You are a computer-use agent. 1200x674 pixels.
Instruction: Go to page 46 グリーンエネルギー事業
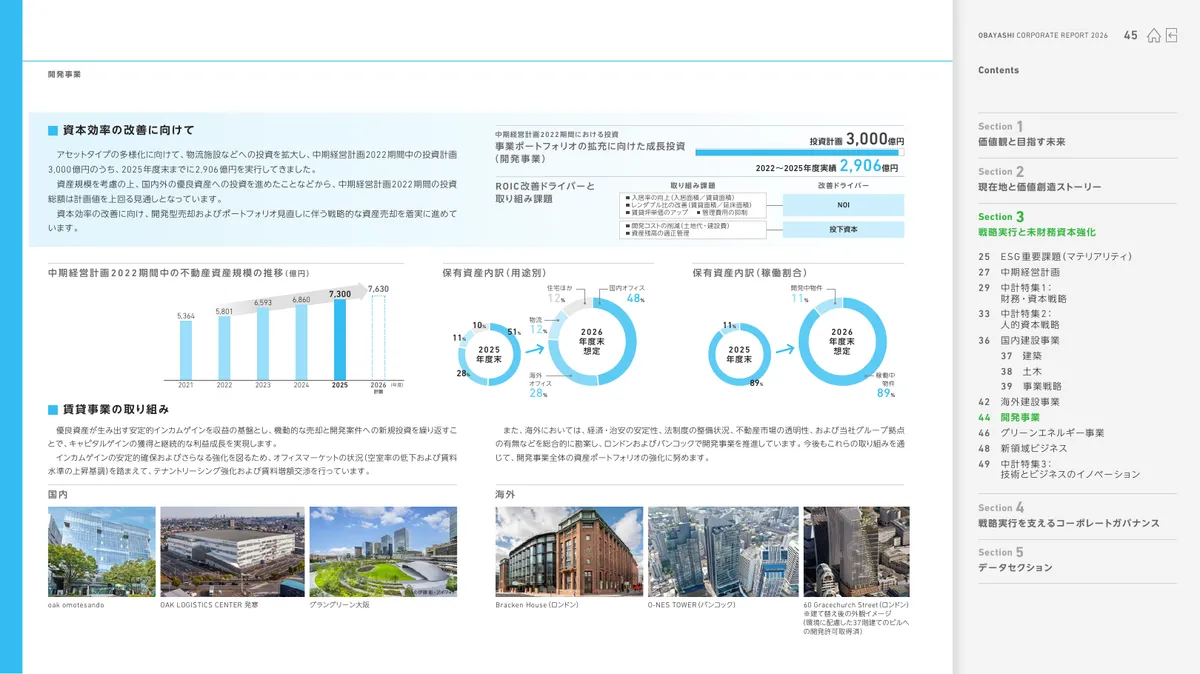tap(1041, 433)
